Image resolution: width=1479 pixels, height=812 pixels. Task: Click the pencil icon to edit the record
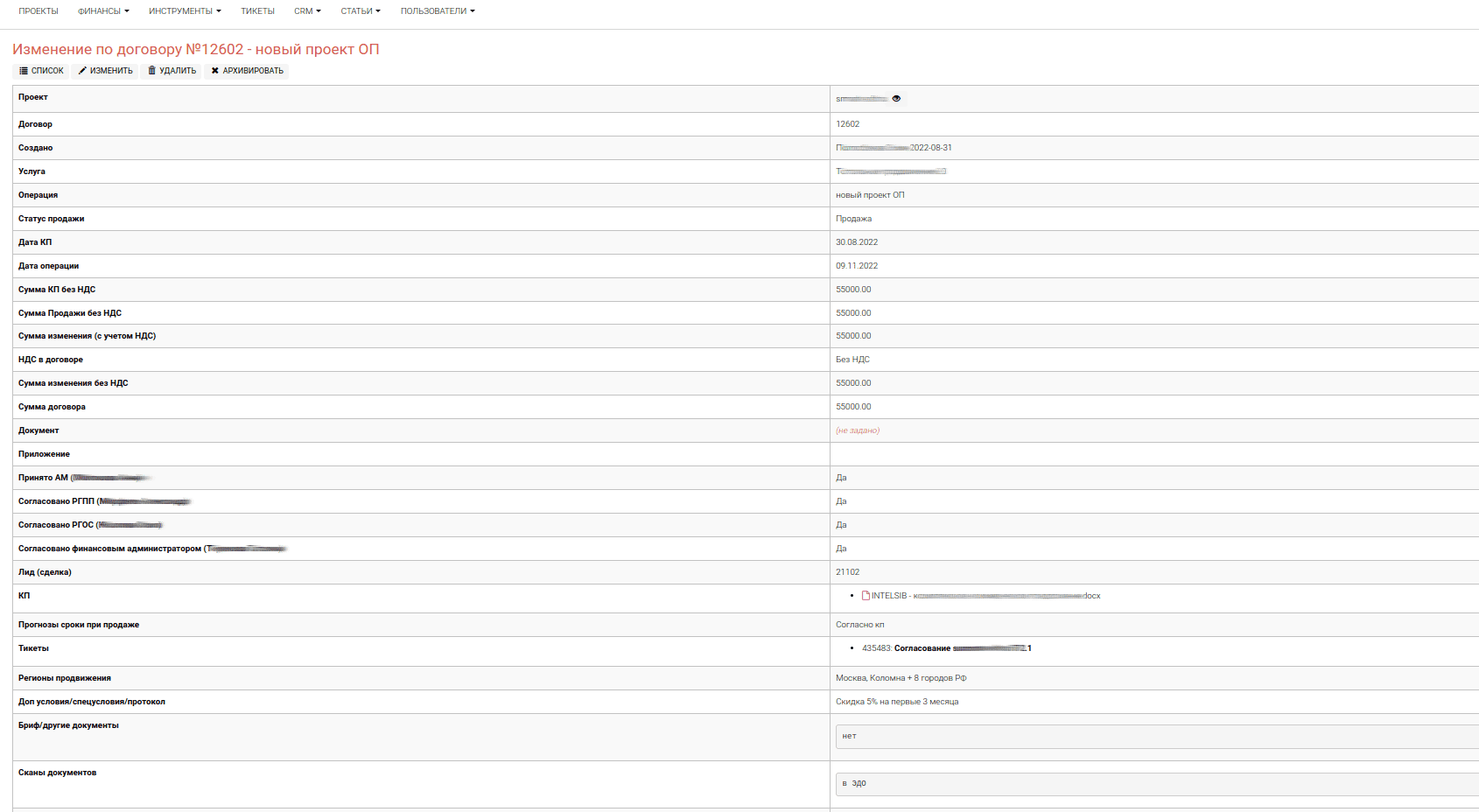pyautogui.click(x=82, y=71)
